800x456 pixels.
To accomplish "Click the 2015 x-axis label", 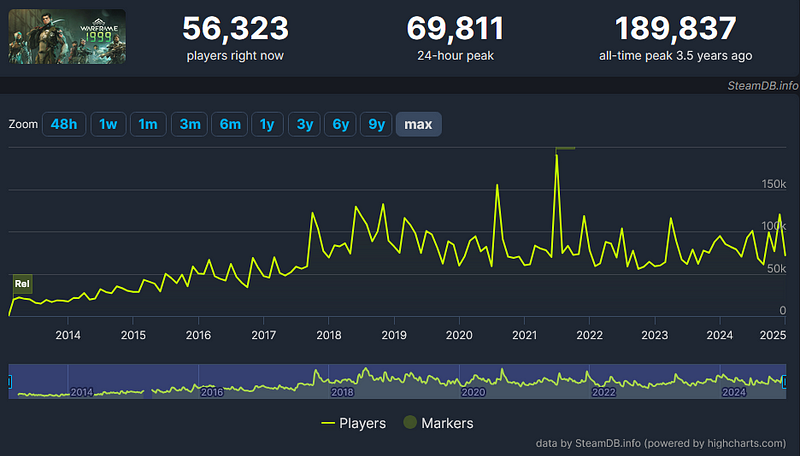I will pyautogui.click(x=133, y=335).
